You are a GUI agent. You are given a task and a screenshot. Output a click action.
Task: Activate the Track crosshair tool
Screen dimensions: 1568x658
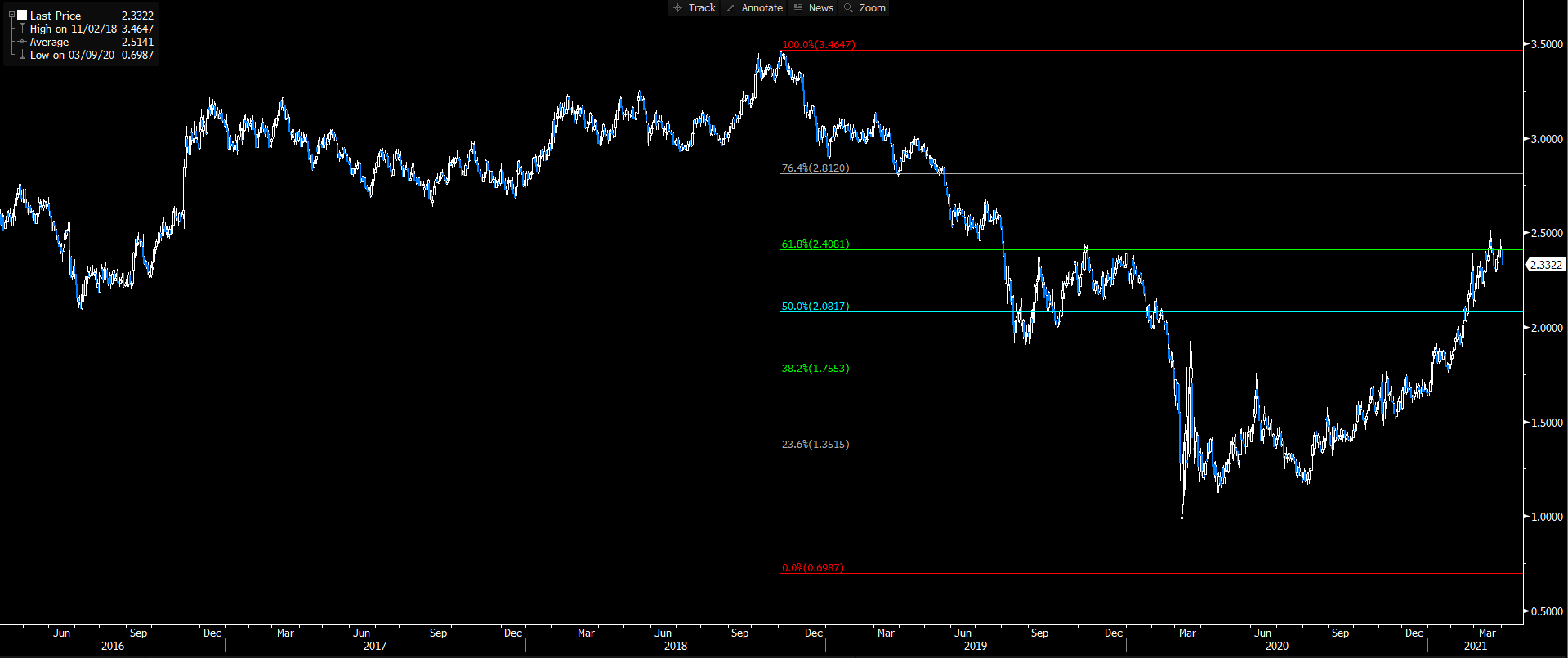coord(695,8)
